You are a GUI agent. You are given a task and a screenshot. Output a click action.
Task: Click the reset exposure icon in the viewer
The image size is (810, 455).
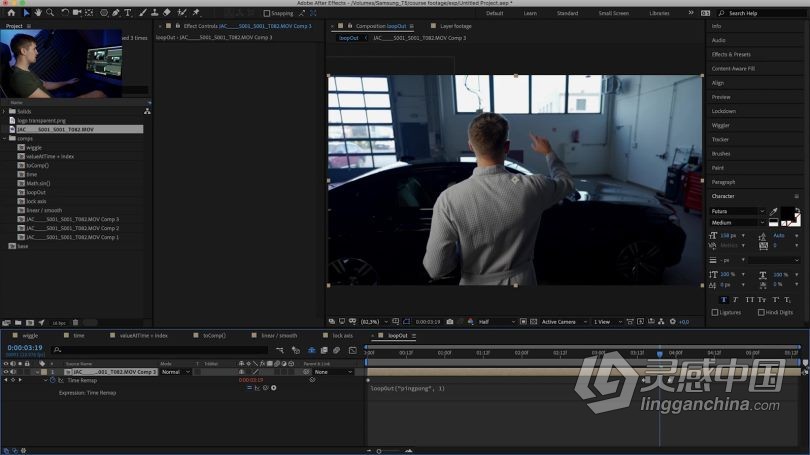tap(673, 321)
